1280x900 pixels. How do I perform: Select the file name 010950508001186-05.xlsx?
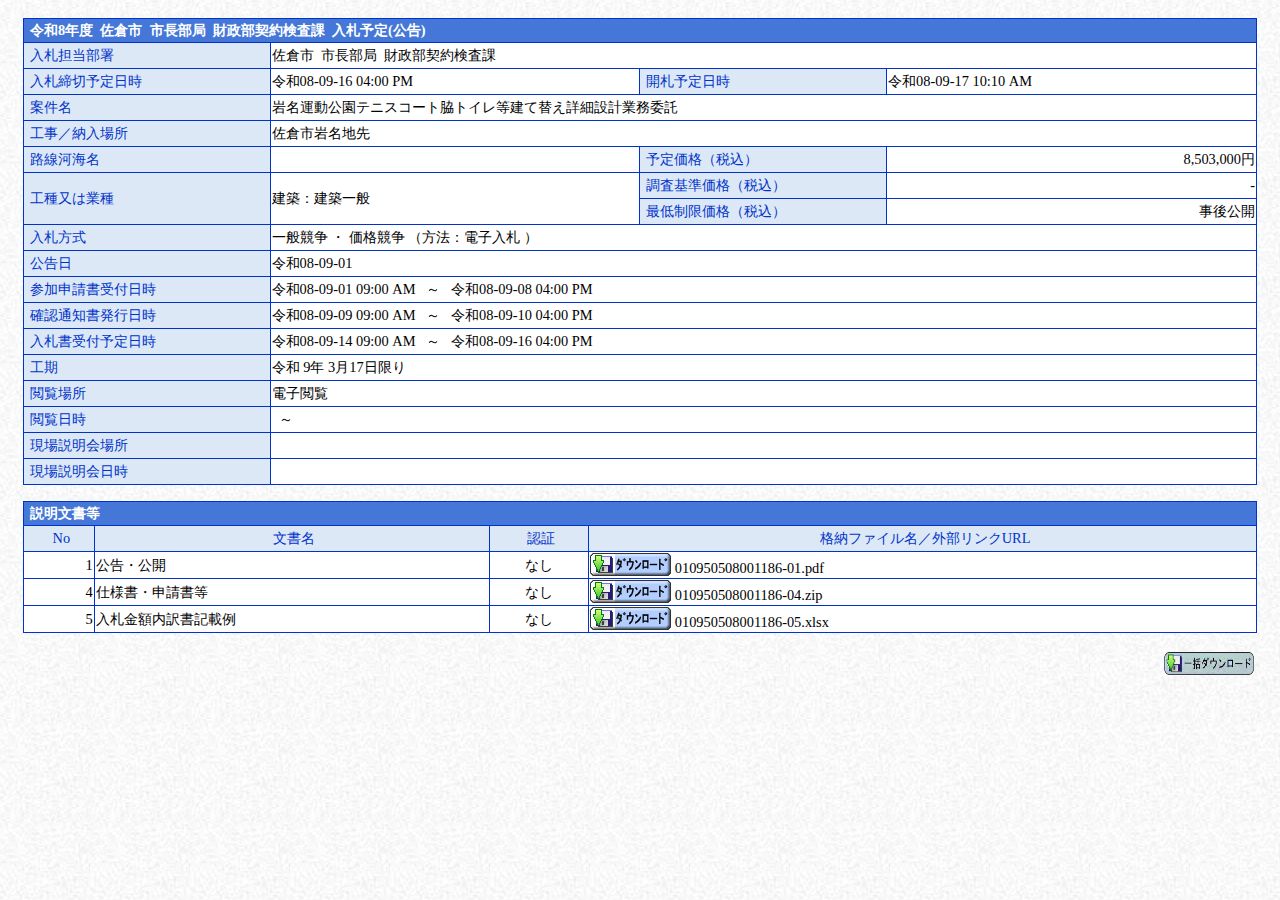(752, 622)
